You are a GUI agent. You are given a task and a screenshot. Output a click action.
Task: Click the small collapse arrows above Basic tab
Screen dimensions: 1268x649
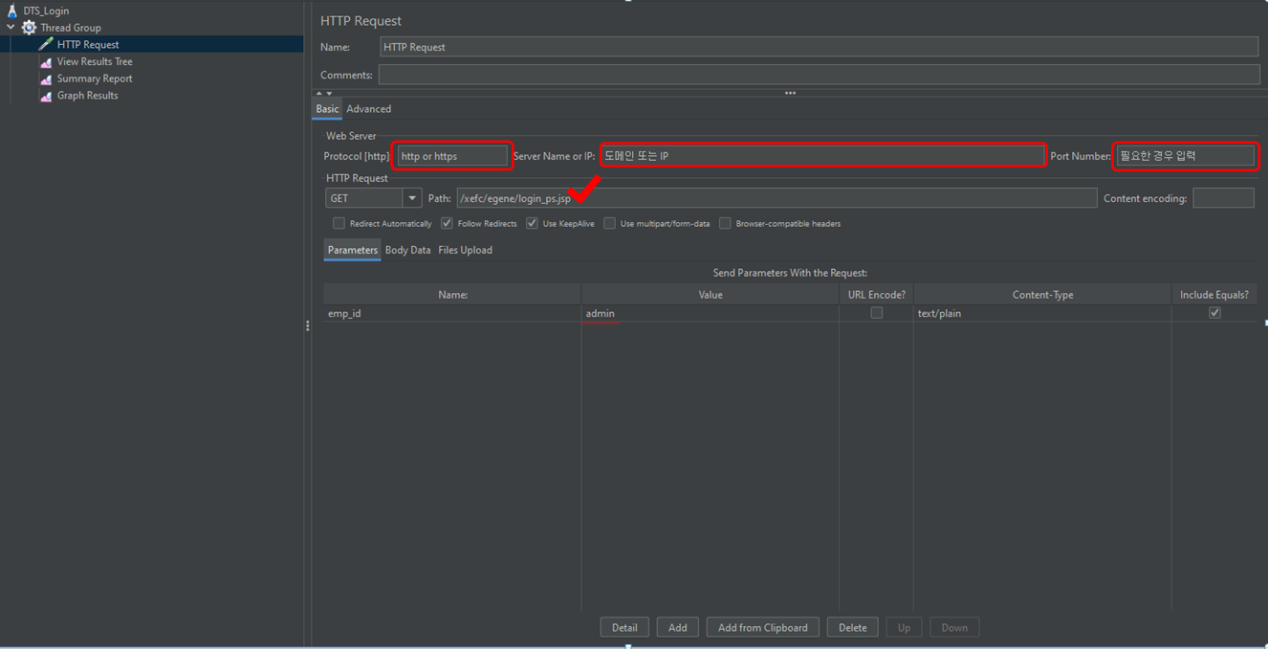coord(323,93)
